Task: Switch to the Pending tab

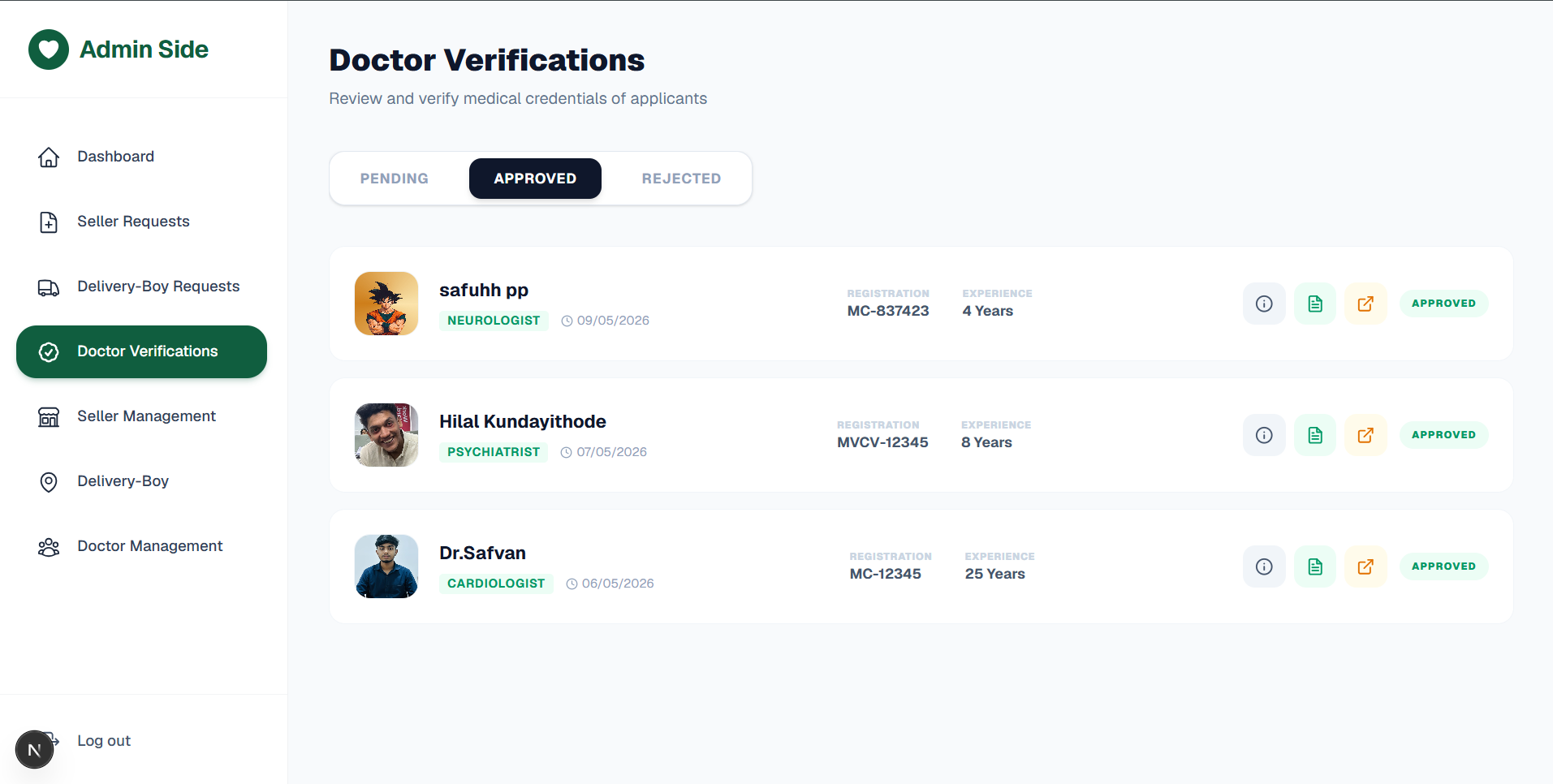Action: click(x=395, y=179)
